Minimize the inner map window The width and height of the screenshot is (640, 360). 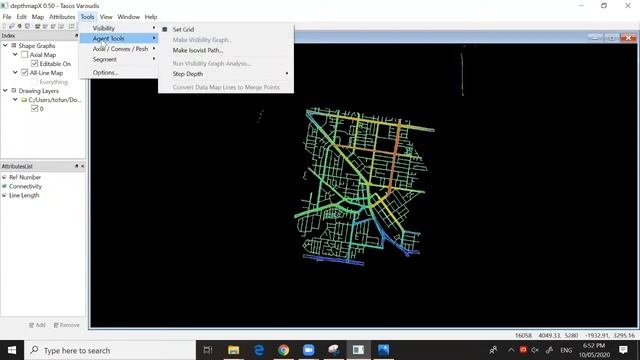point(595,38)
